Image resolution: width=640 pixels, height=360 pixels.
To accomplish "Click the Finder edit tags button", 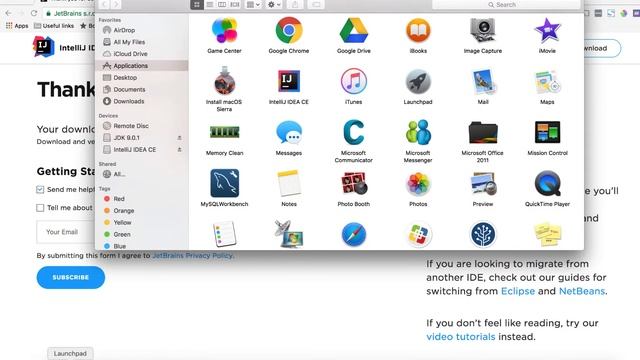I will pos(316,4).
